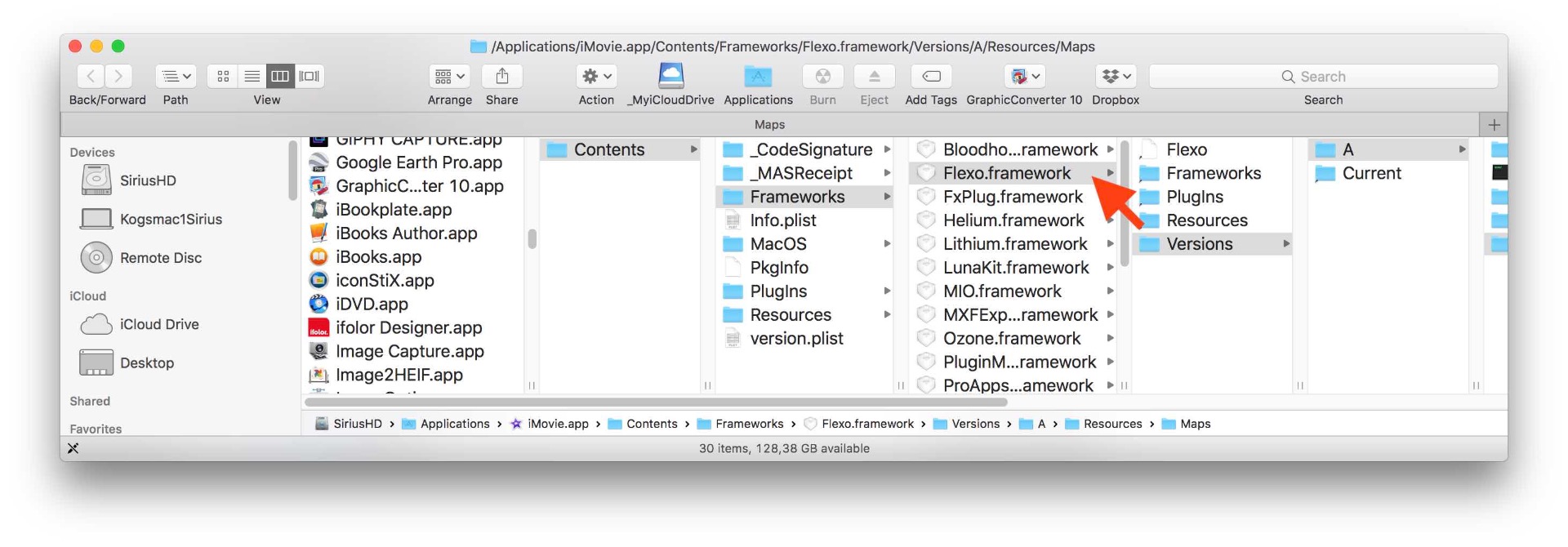Viewport: 1568px width, 547px height.
Task: Open the Action gear menu
Action: pos(596,76)
